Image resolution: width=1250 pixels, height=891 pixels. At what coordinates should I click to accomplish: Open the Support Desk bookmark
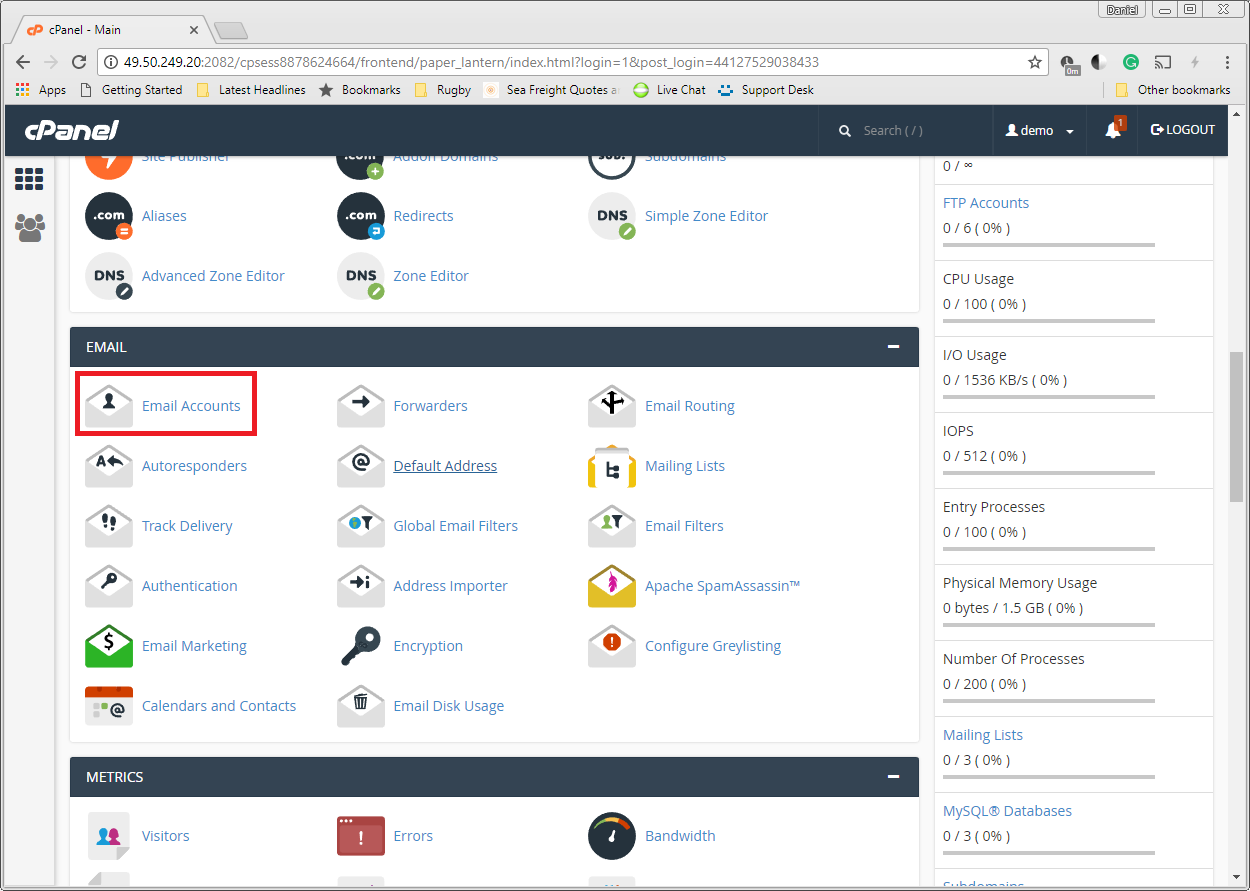click(x=776, y=90)
